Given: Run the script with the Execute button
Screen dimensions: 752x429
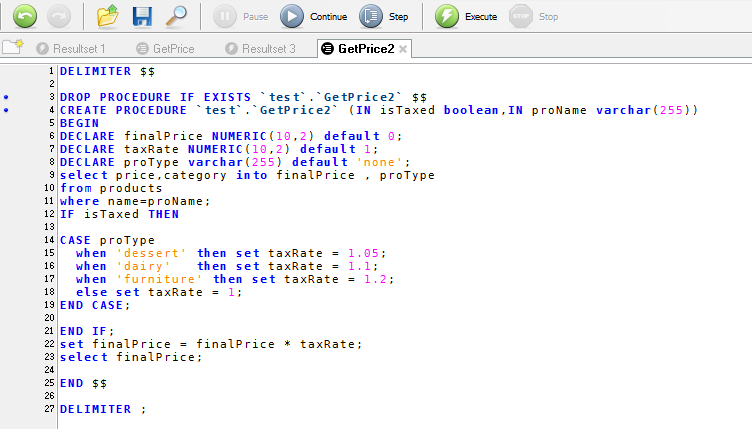Looking at the screenshot, I should pyautogui.click(x=466, y=16).
